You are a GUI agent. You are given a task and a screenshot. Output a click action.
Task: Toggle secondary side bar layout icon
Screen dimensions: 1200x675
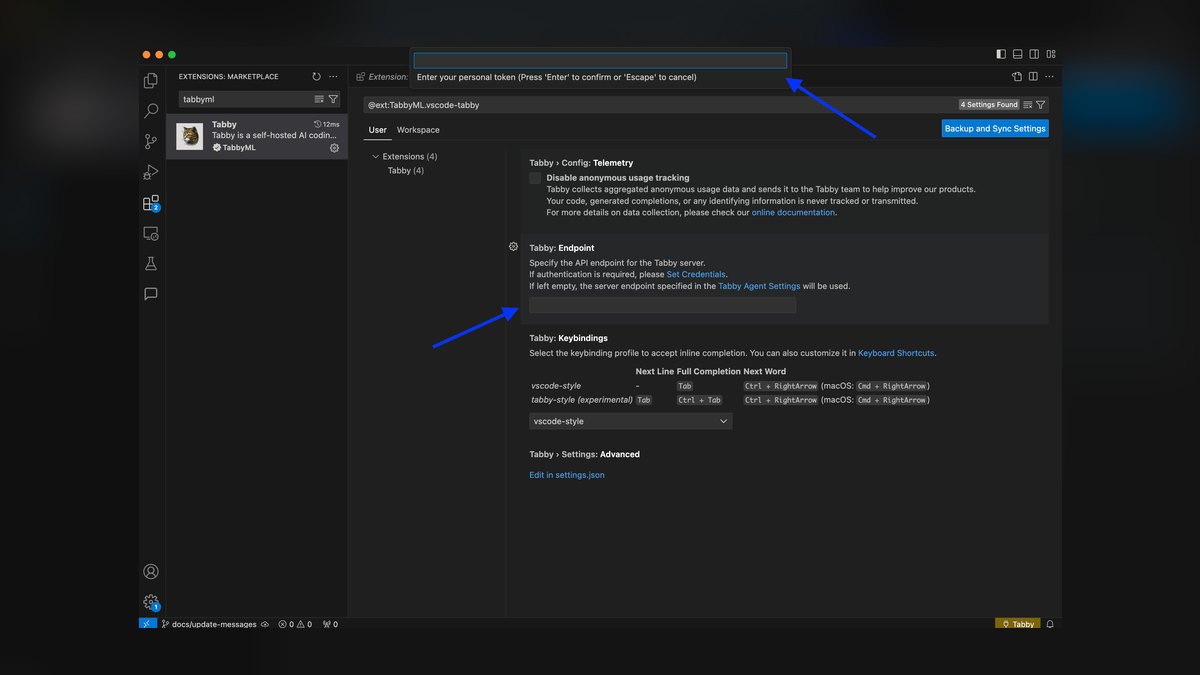(1035, 54)
